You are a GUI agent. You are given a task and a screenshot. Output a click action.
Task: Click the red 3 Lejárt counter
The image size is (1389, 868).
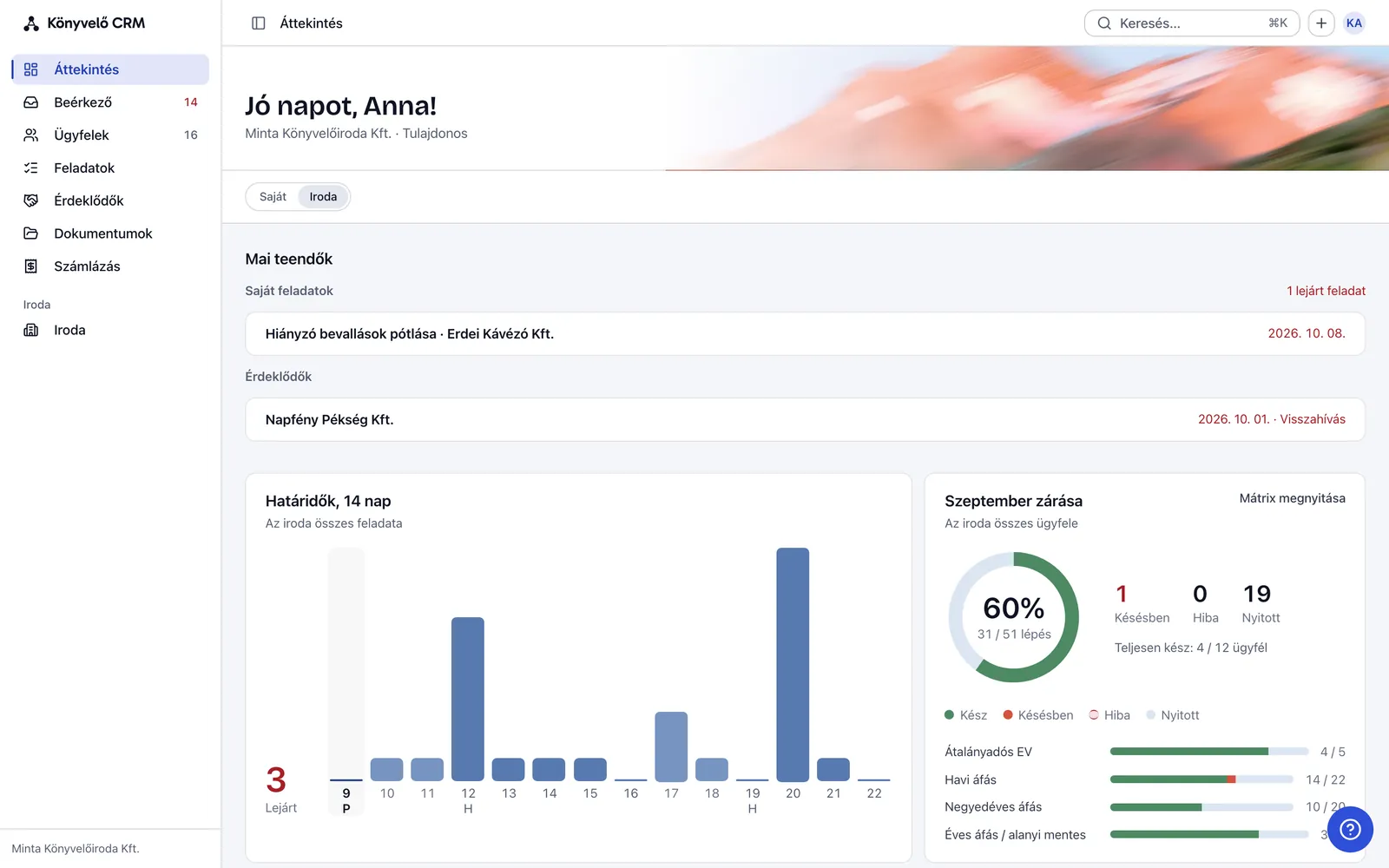click(x=280, y=789)
